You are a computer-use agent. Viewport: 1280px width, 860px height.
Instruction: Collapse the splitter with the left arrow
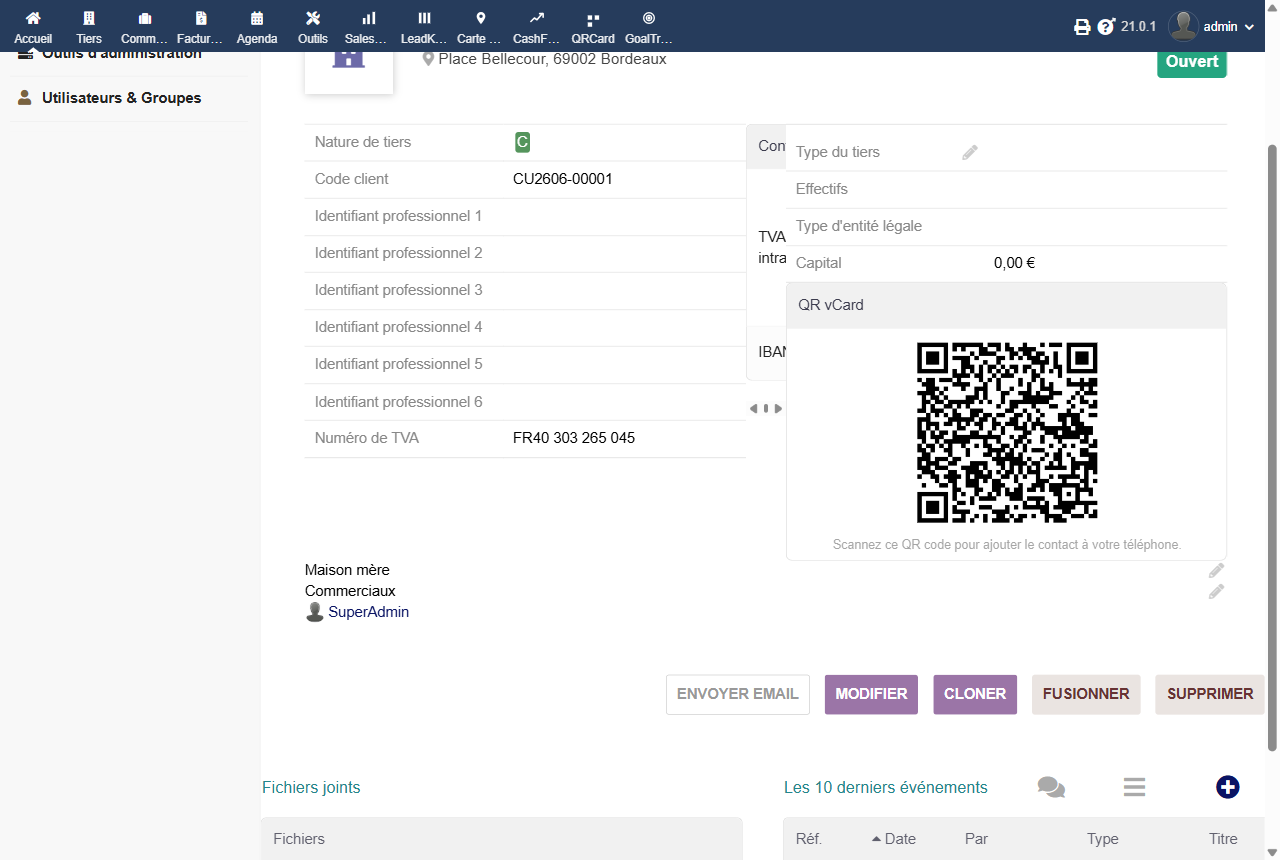[x=753, y=408]
